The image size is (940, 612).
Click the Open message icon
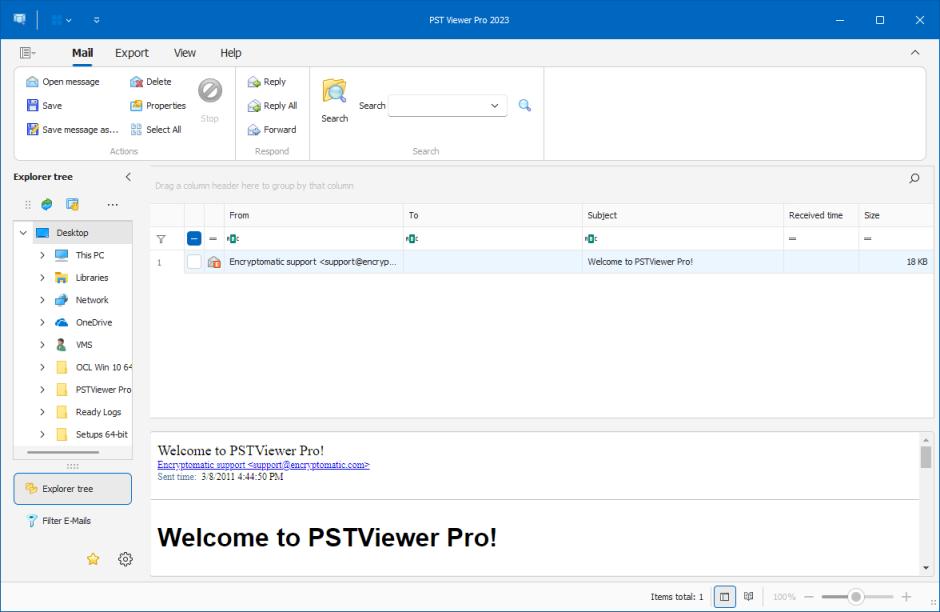32,82
